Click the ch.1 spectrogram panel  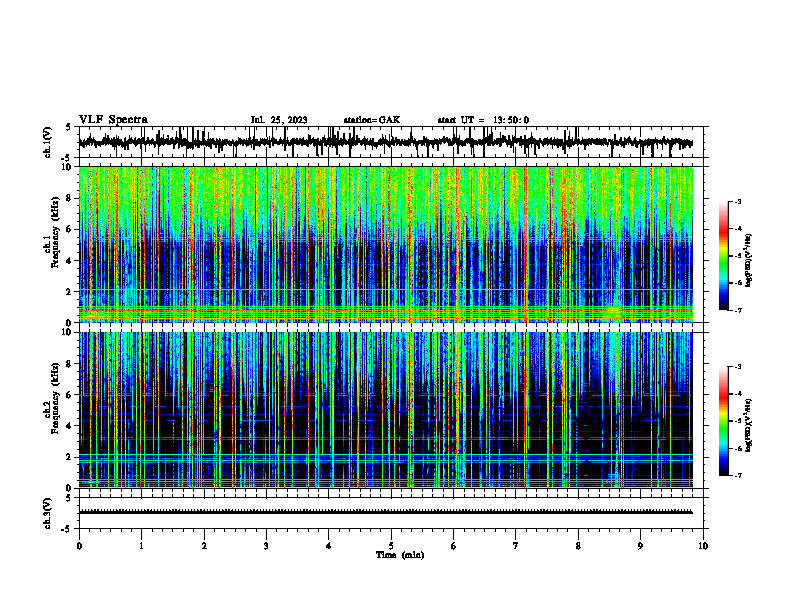coord(386,244)
